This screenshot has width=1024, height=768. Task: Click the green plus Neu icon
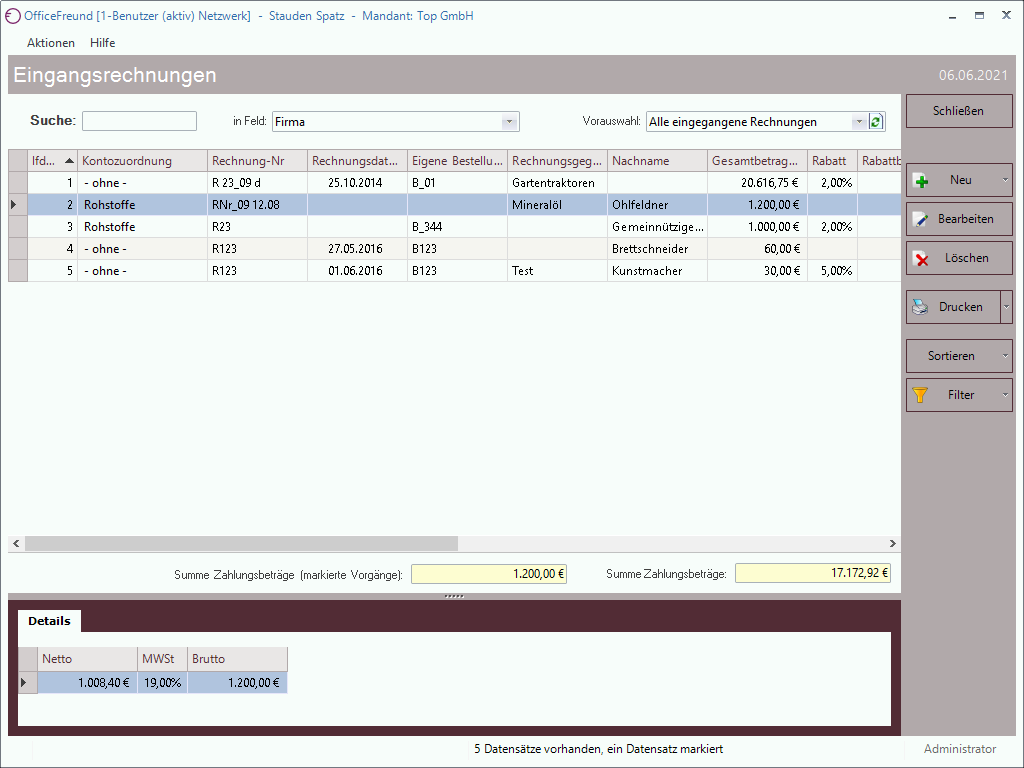click(921, 181)
